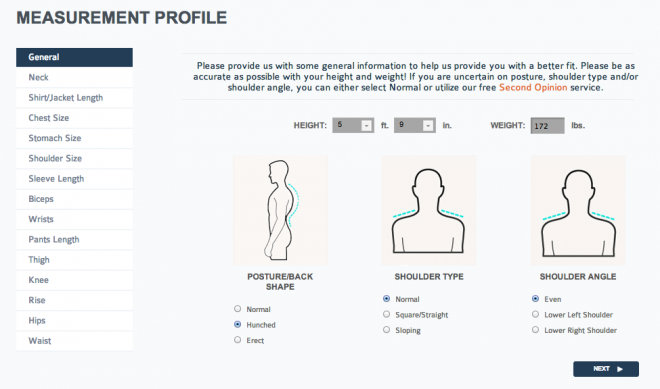Image resolution: width=660 pixels, height=389 pixels.
Task: Open the Second Opinion service link
Action: coord(533,88)
